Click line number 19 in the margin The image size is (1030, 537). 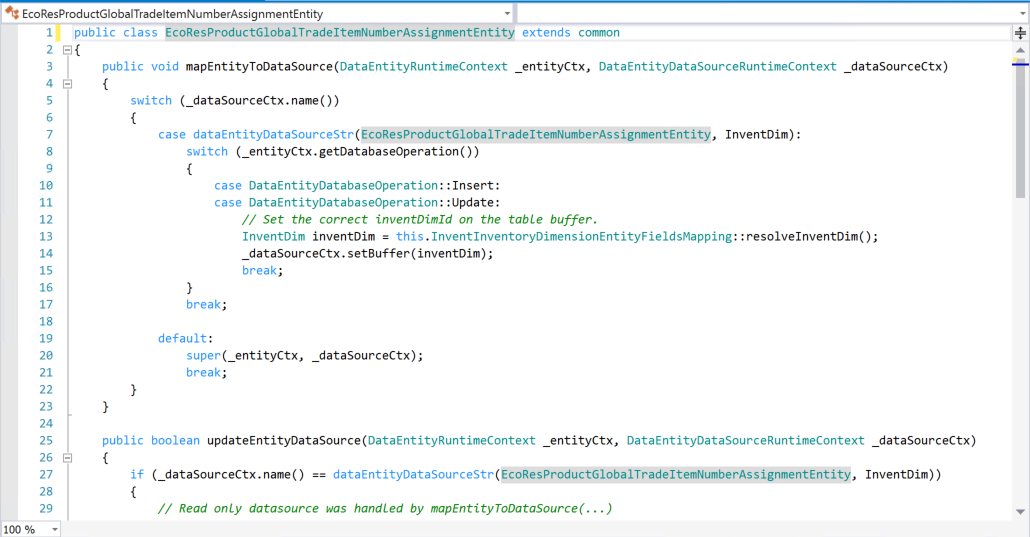coord(46,339)
